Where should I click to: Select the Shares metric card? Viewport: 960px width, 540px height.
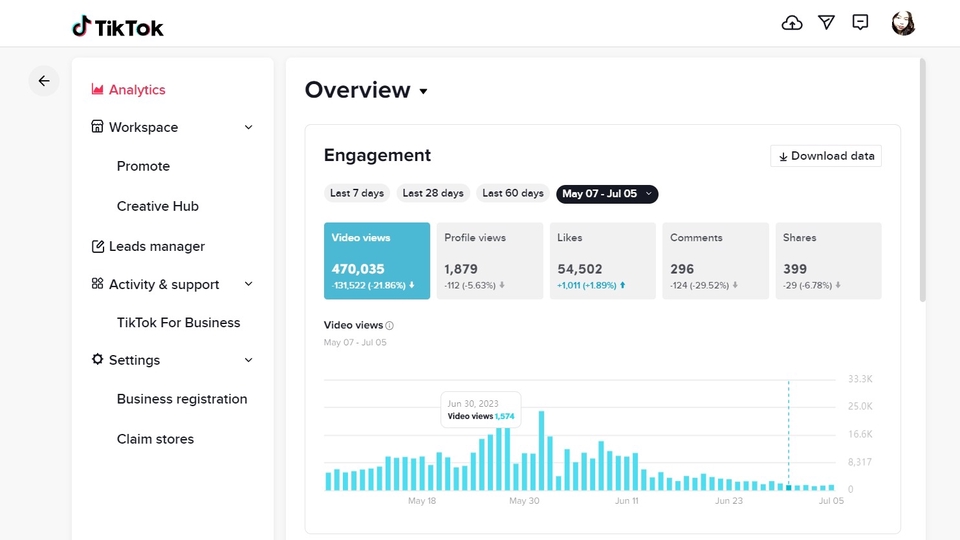(x=828, y=261)
